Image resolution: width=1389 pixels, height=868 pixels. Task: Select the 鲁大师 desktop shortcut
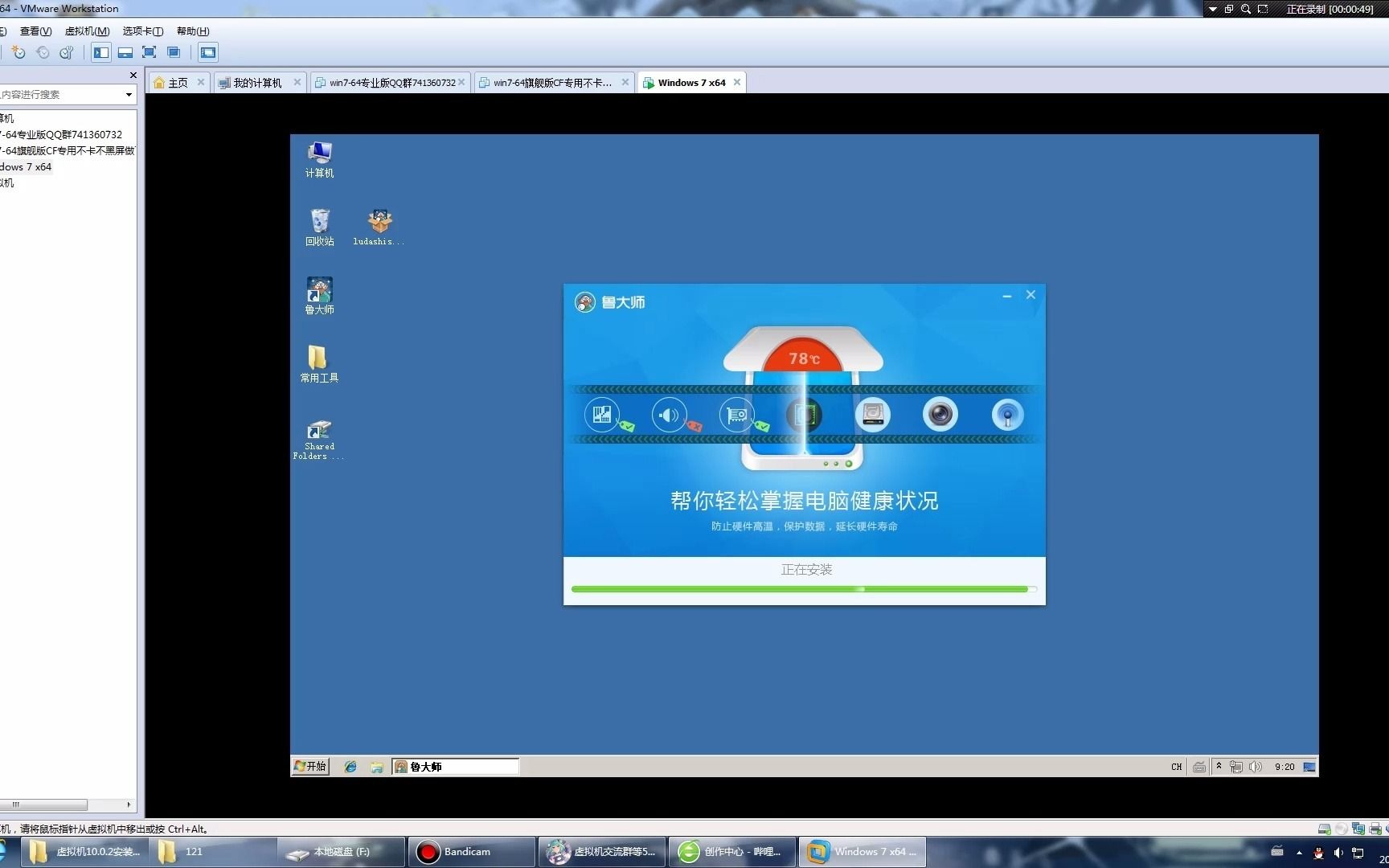tap(319, 296)
